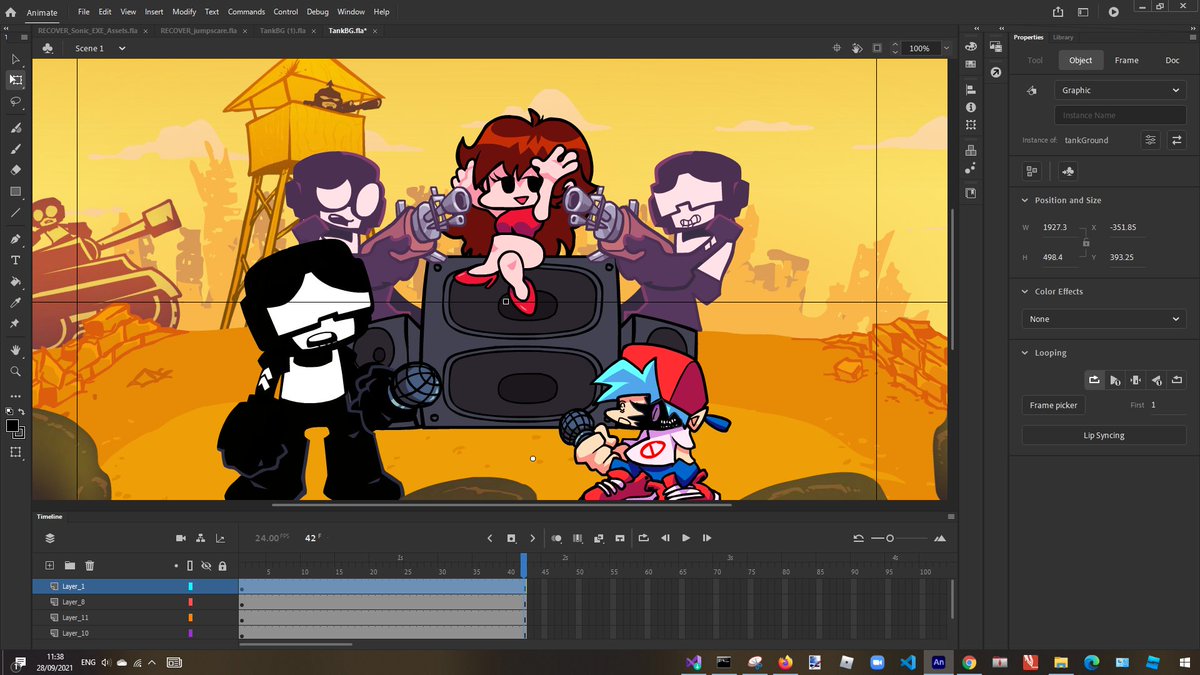Select the Pen tool
The image size is (1200, 675).
click(x=15, y=239)
